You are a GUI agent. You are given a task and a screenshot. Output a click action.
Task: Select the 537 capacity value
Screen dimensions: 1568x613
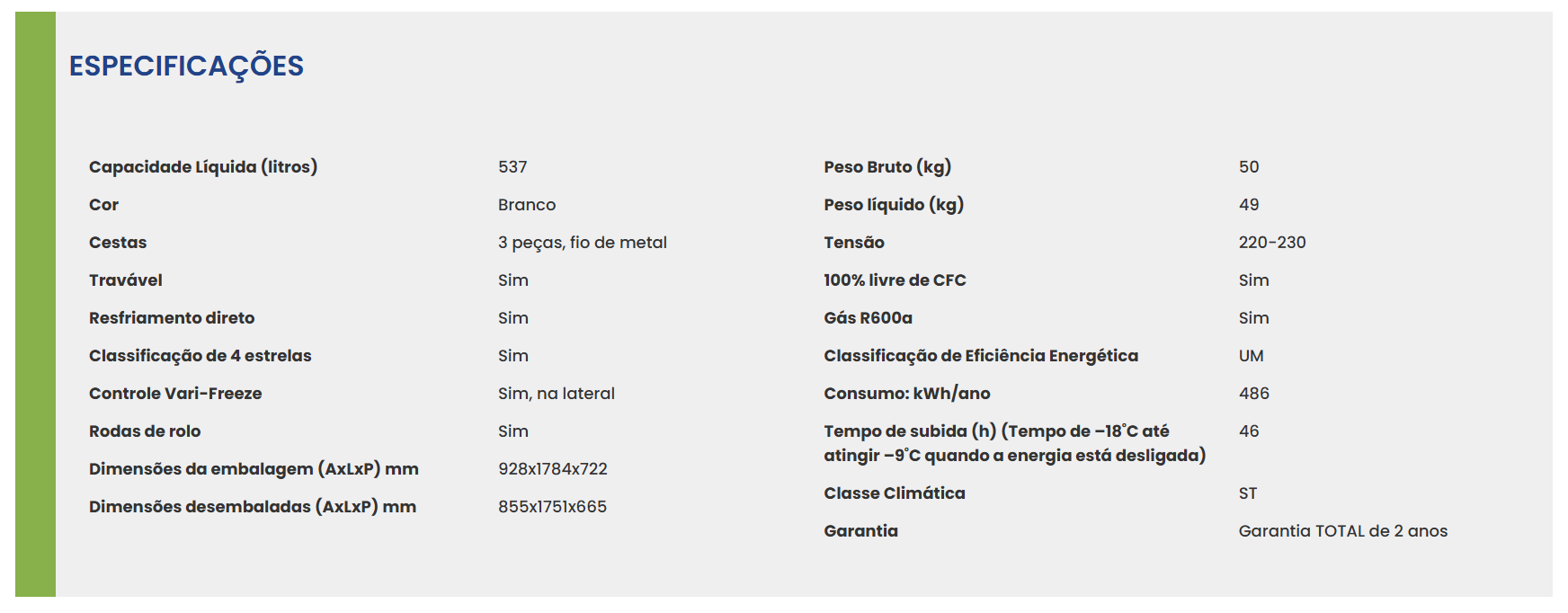(512, 167)
